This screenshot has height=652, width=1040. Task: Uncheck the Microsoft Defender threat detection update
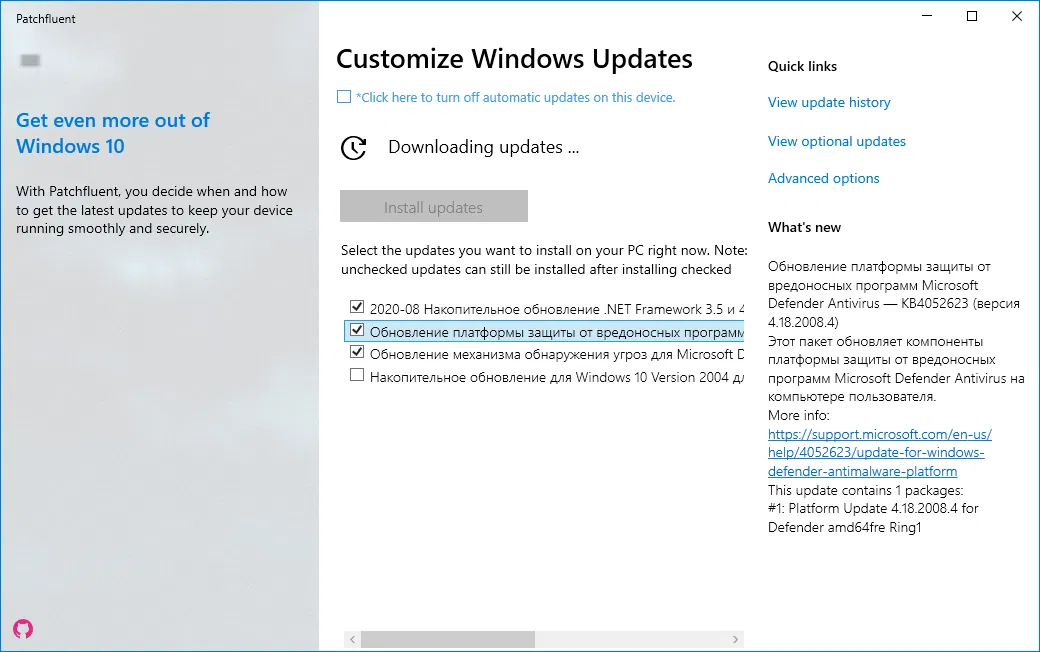pyautogui.click(x=357, y=353)
